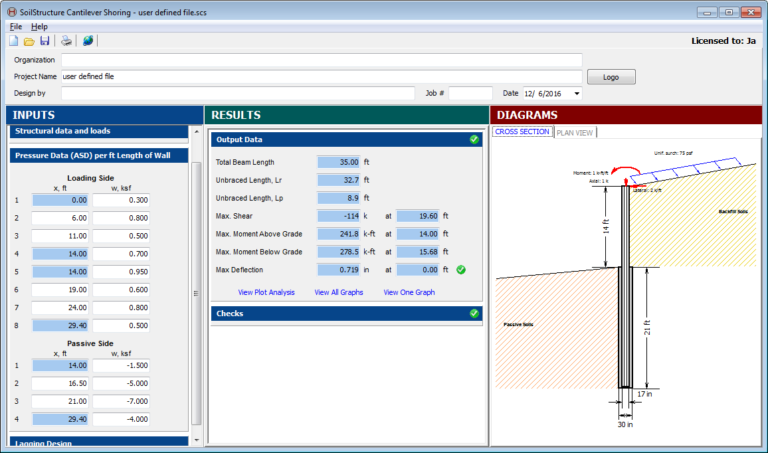Click Max. Moment Below Grade location 15.68
Screen dimensions: 768x453
click(418, 252)
